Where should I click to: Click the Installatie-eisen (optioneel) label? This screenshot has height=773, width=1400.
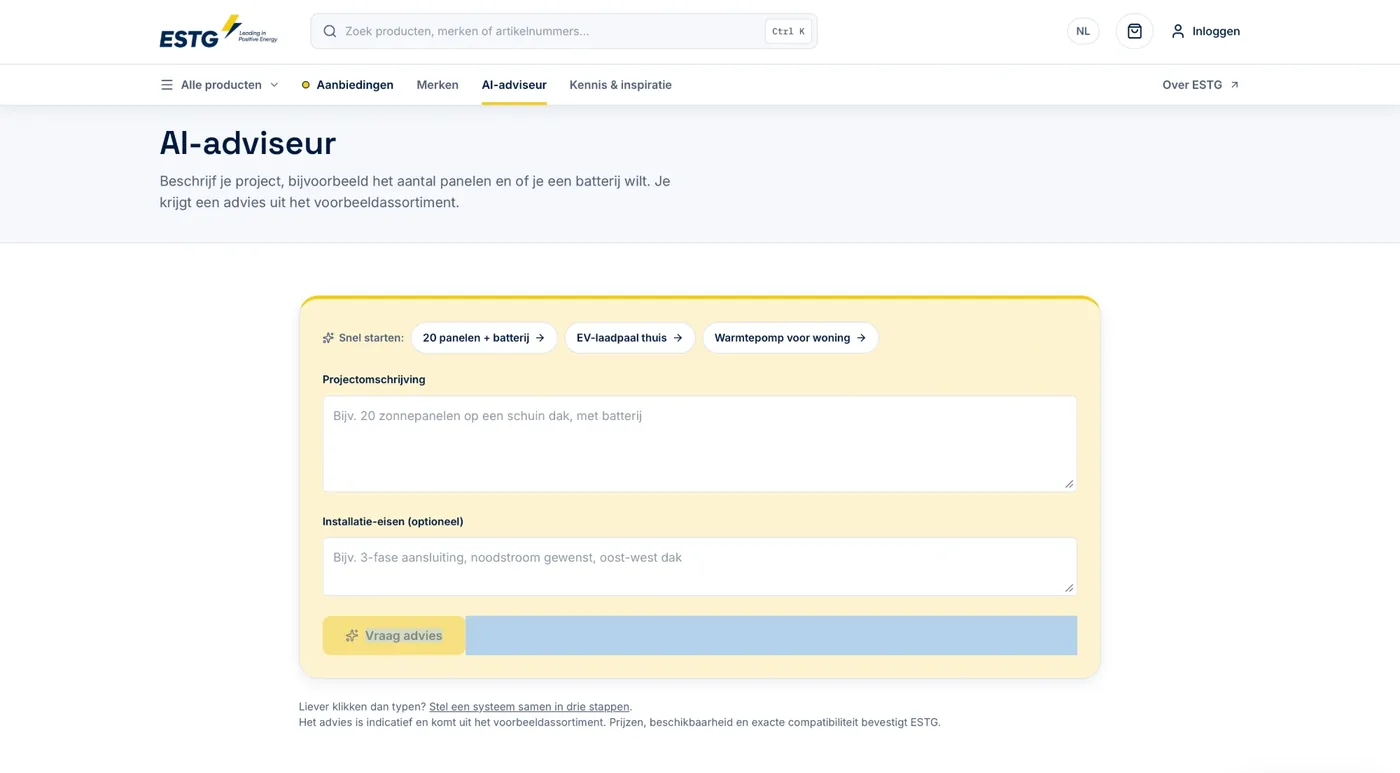393,522
